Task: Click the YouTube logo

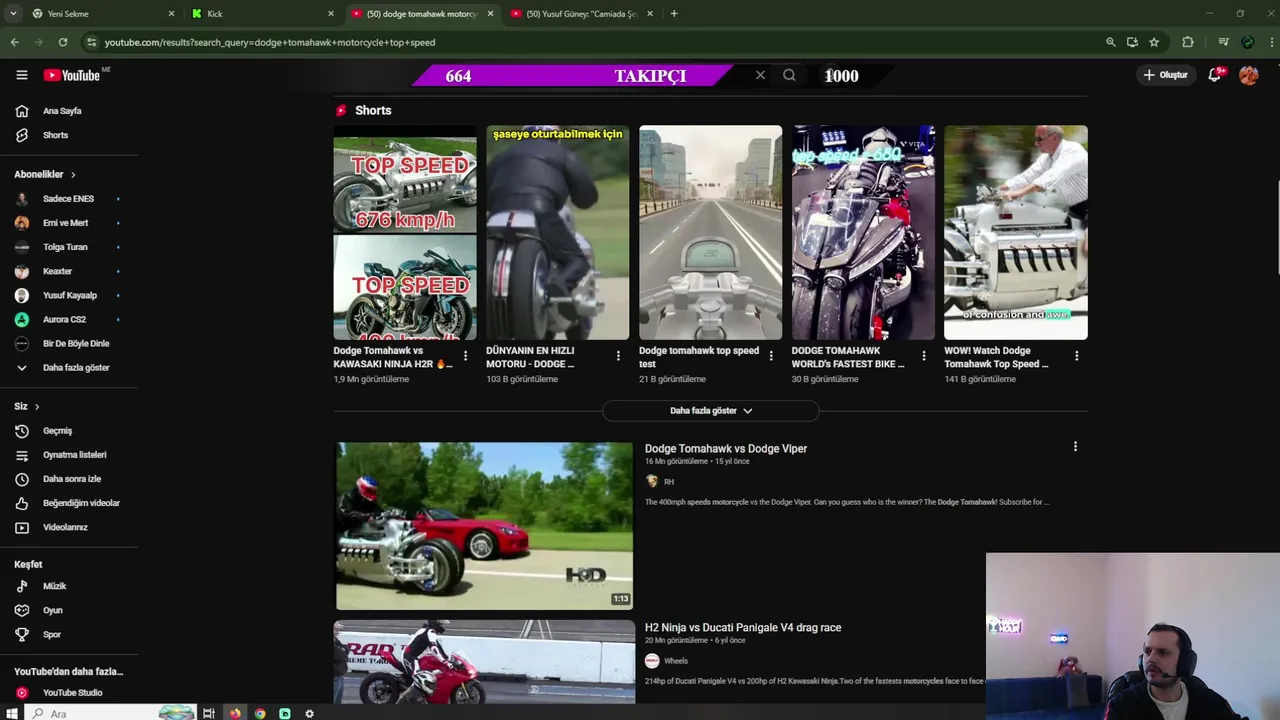Action: (71, 75)
